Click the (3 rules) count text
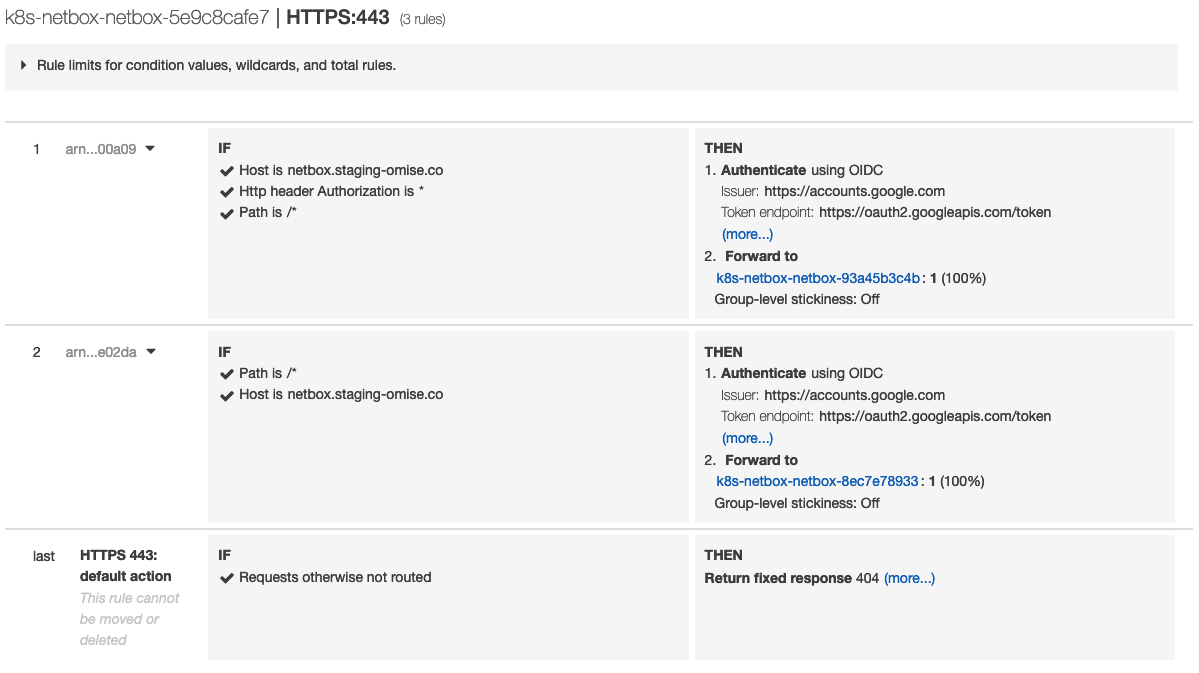This screenshot has width=1199, height=673. [x=422, y=20]
